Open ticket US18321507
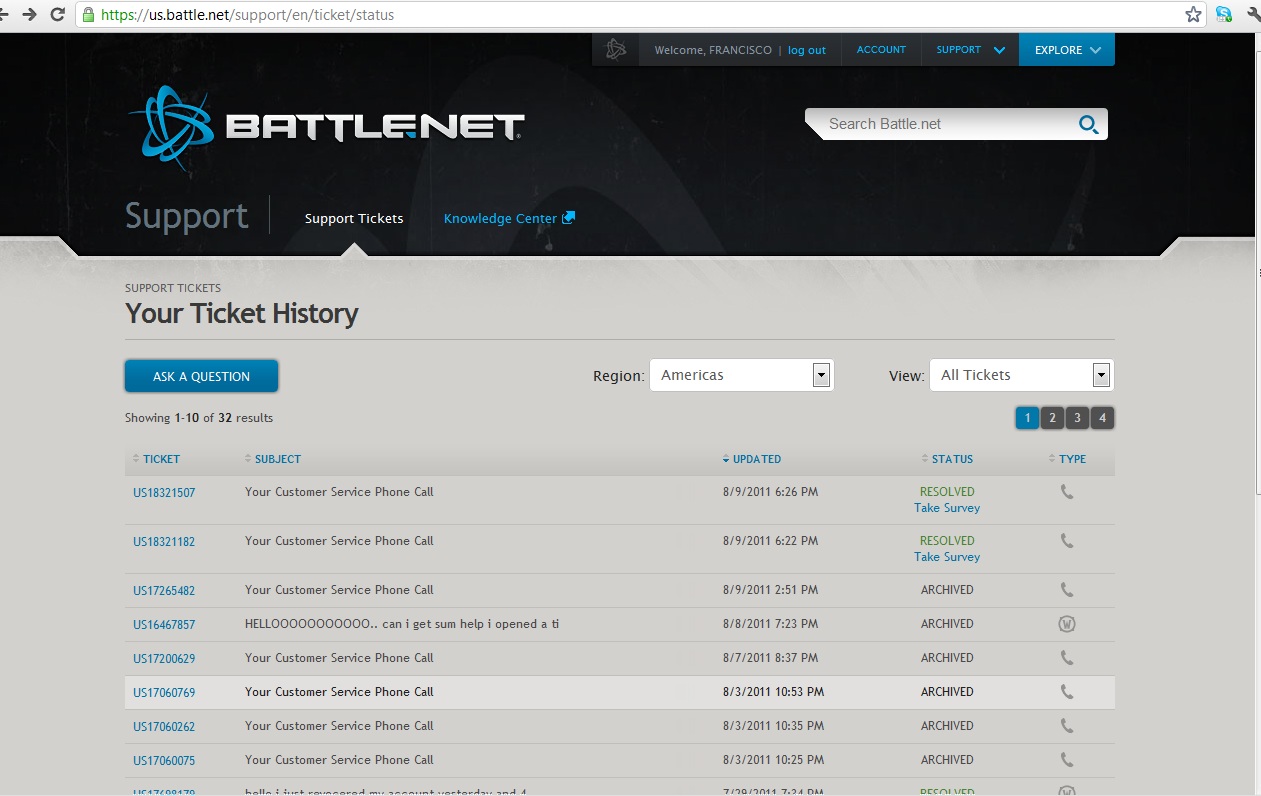The height and width of the screenshot is (796, 1261). (164, 493)
